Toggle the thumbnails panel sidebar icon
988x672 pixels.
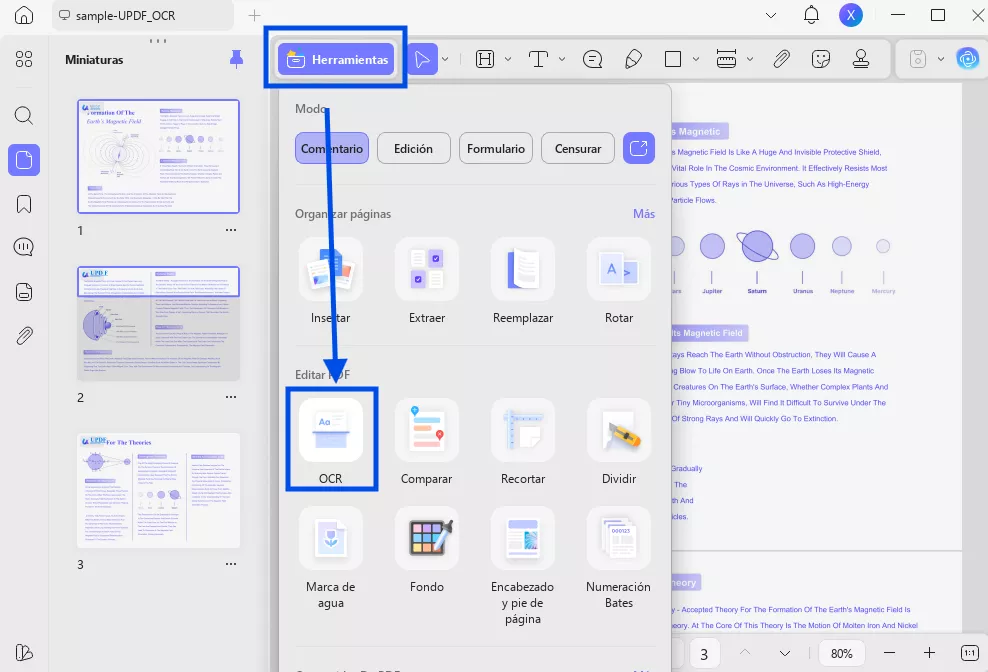(24, 160)
